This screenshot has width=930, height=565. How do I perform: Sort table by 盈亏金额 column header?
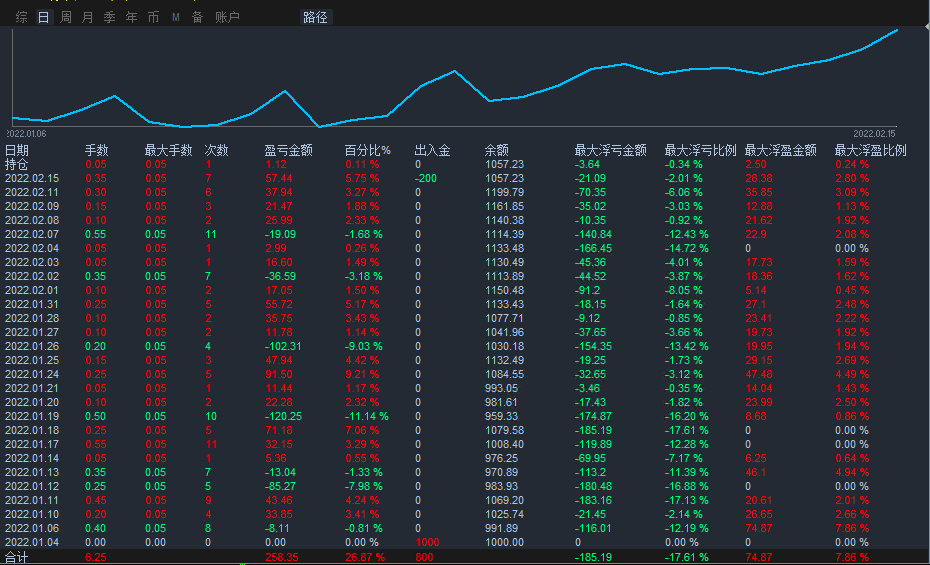click(x=288, y=150)
